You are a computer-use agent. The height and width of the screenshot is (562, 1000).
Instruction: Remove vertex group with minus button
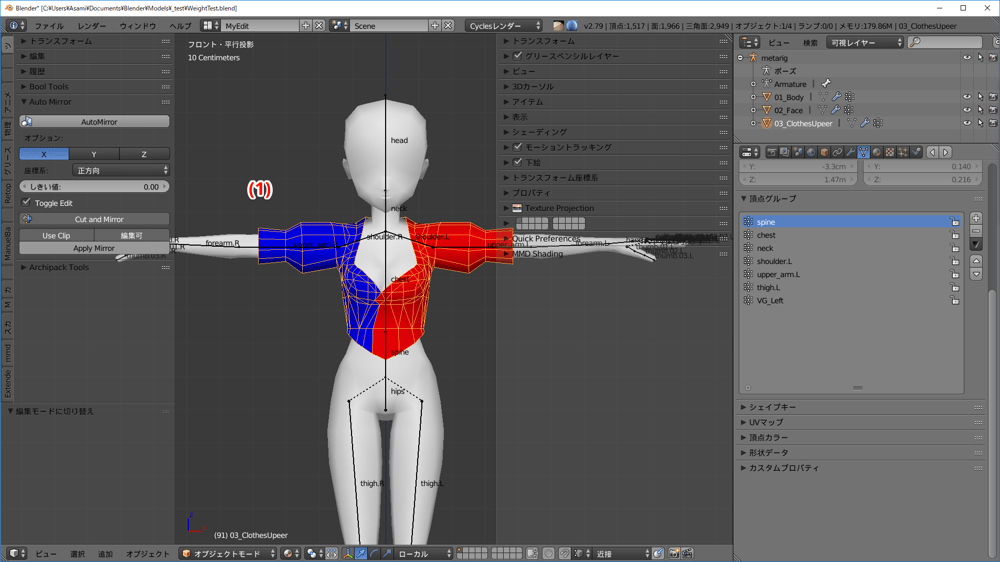pyautogui.click(x=976, y=231)
